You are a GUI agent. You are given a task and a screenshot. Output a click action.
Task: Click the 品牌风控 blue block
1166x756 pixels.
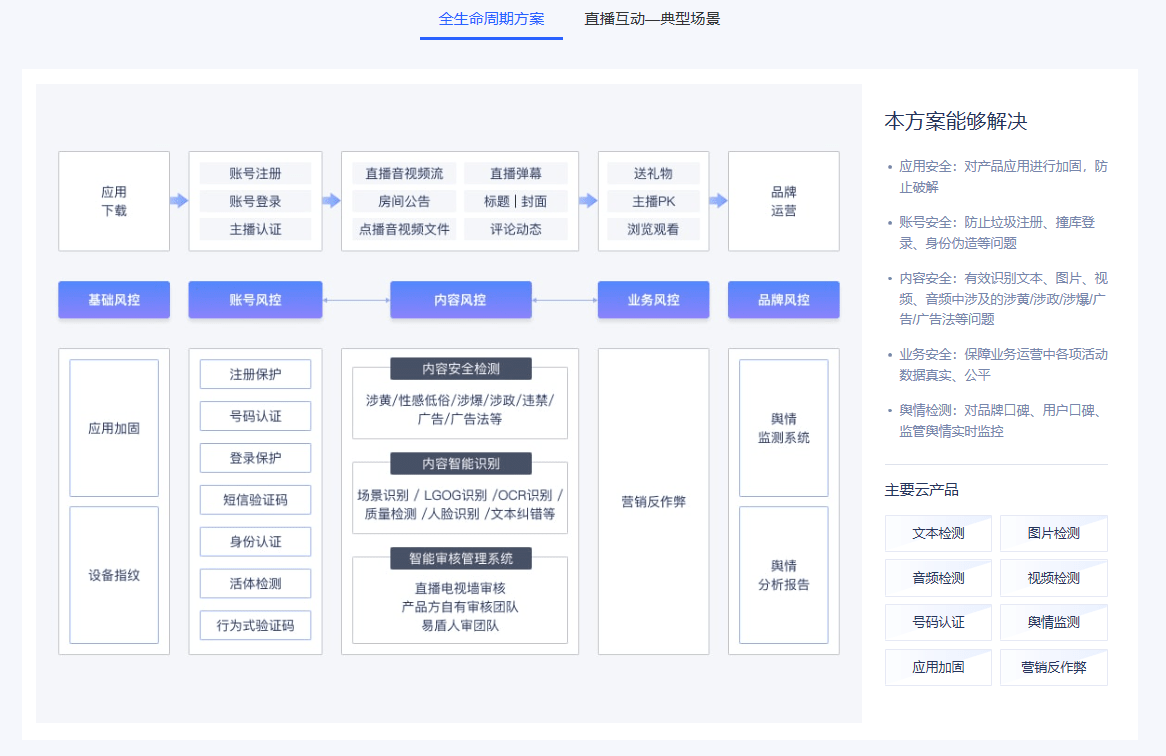tap(783, 300)
